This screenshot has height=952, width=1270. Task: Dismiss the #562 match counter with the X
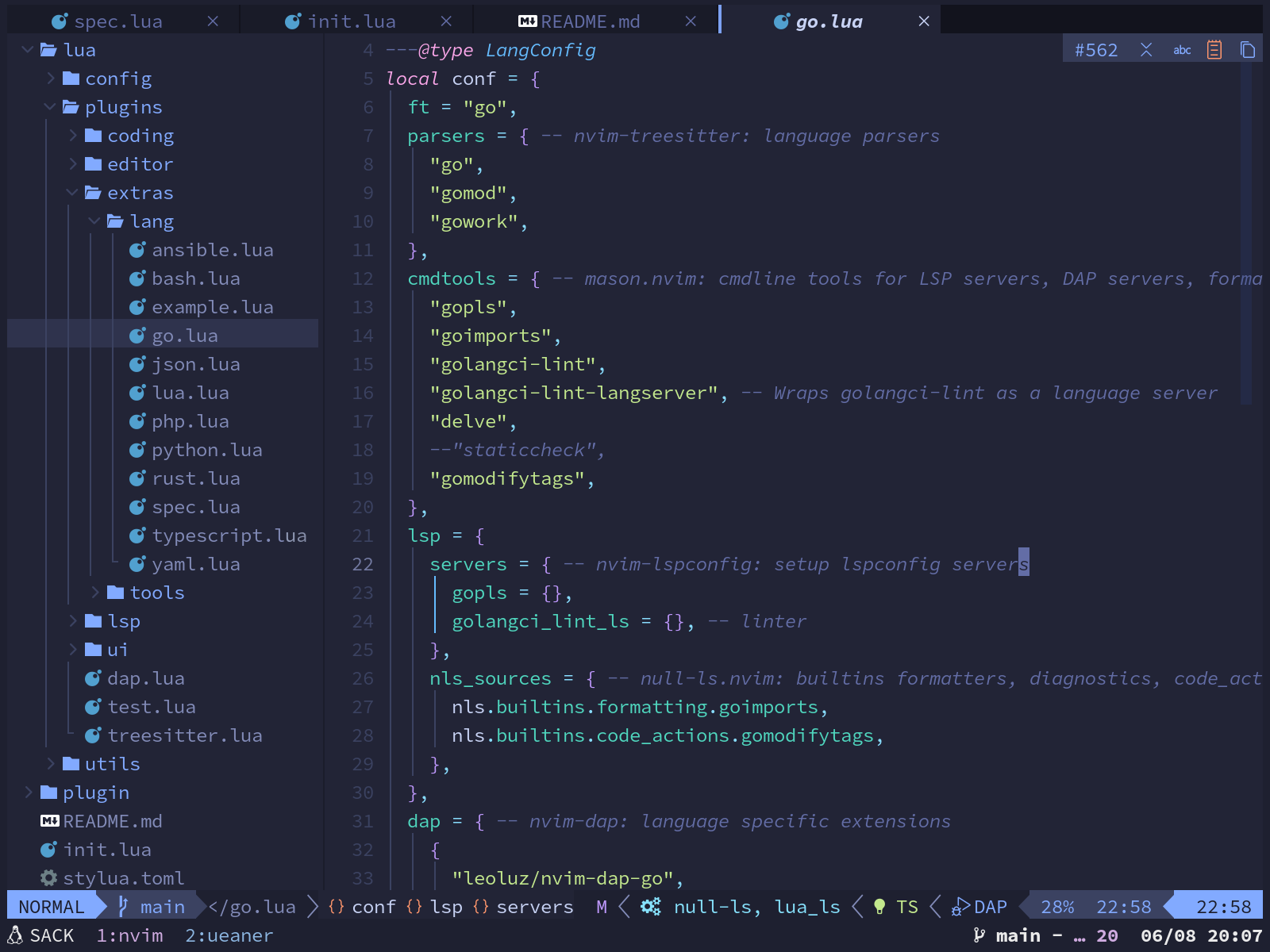point(1147,49)
